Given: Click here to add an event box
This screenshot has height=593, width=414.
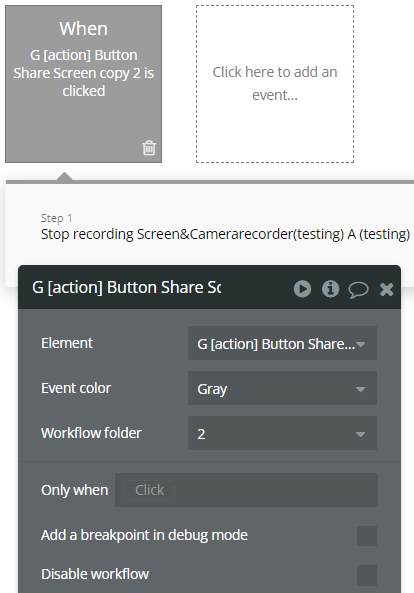Looking at the screenshot, I should (x=275, y=84).
